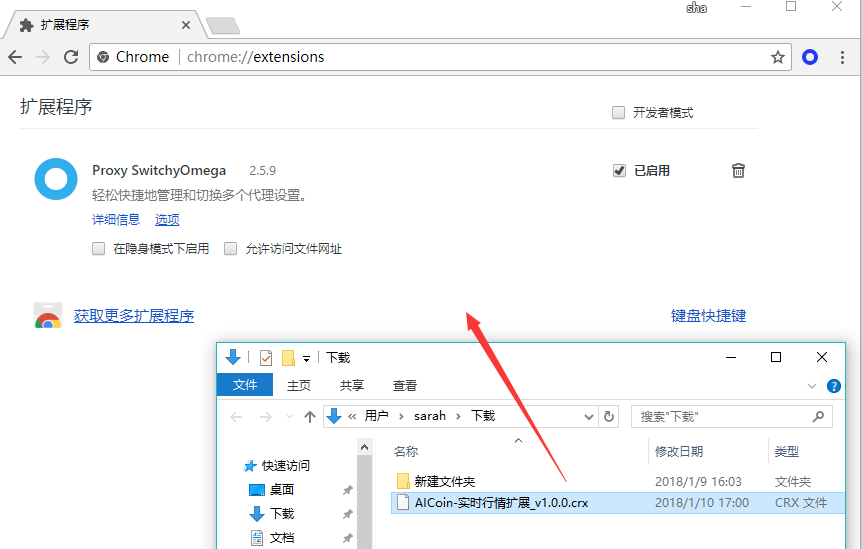Navigate back in Explorer

[x=236, y=417]
